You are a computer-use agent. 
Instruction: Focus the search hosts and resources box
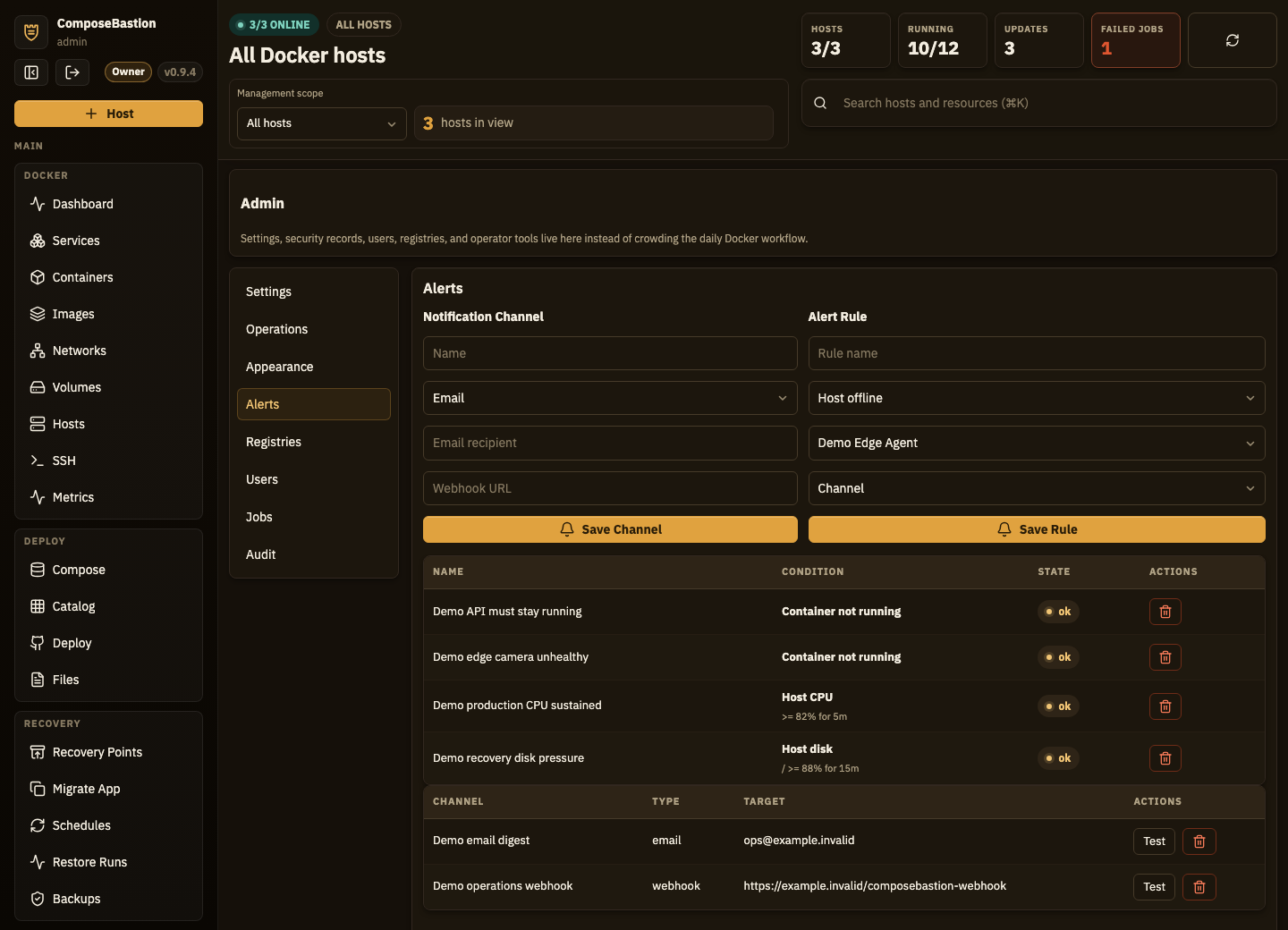[x=1038, y=103]
